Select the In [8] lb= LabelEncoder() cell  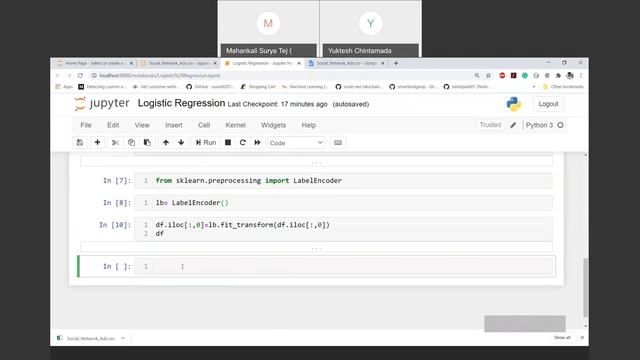(x=344, y=203)
